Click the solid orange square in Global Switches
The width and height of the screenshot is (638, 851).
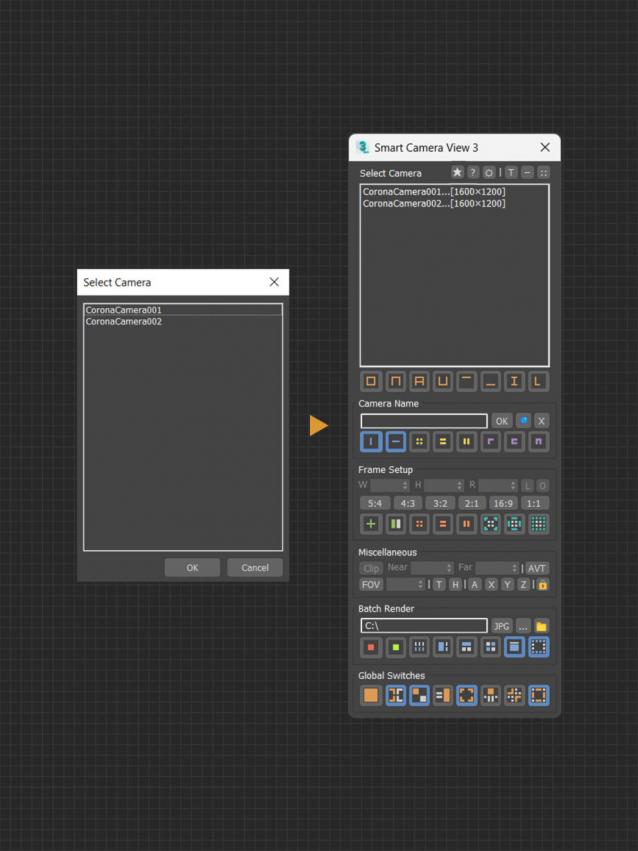(371, 695)
